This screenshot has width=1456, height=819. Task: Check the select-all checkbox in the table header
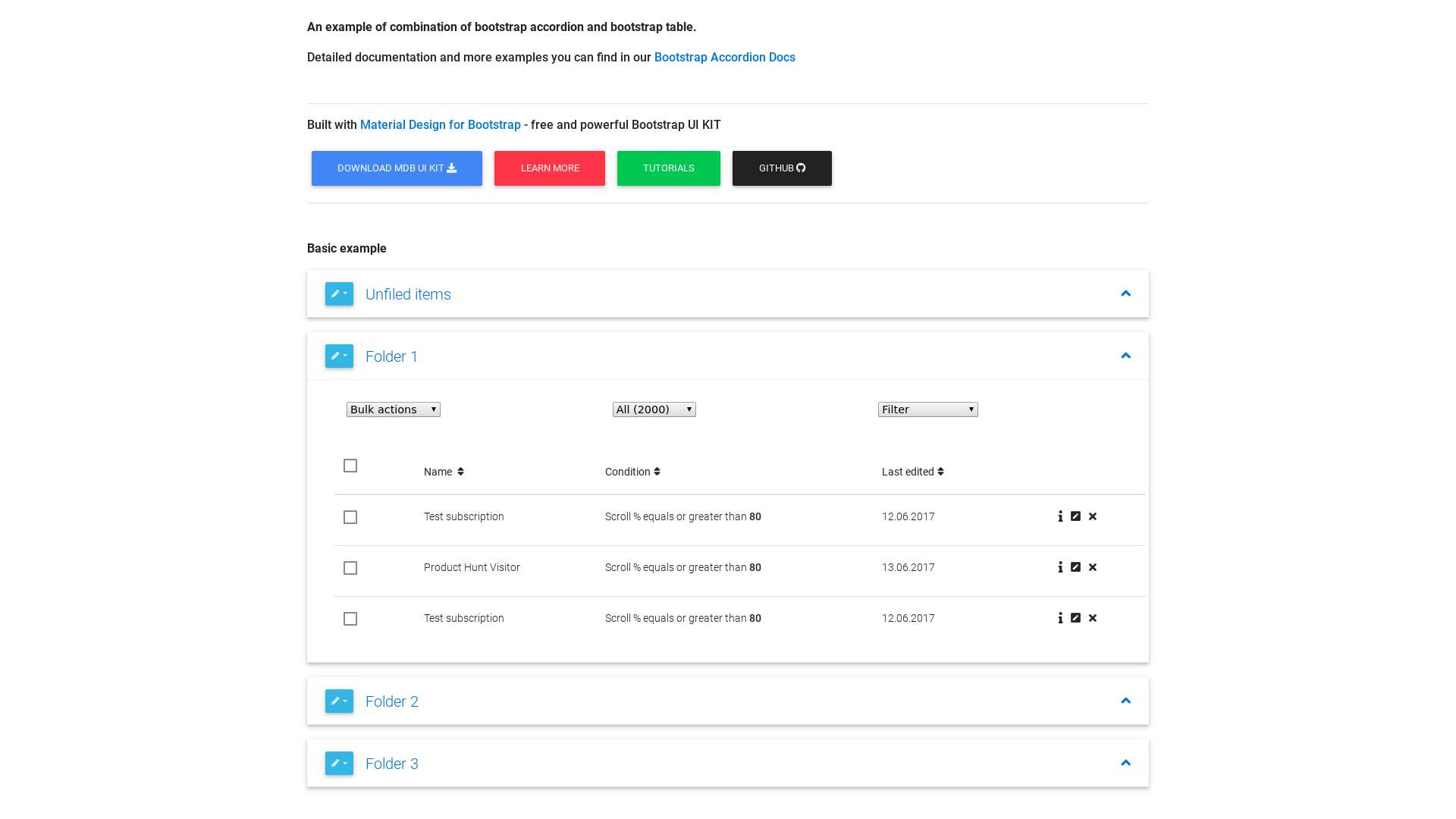click(x=350, y=466)
